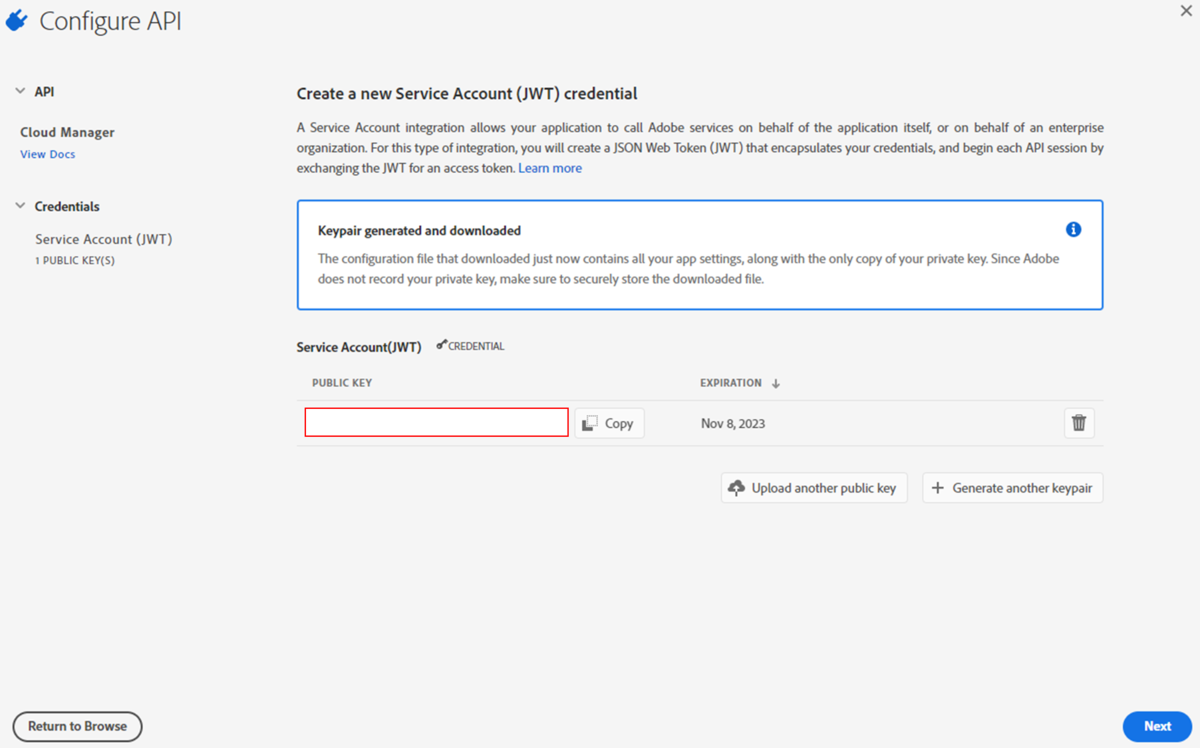
Task: Click the plug icon beside Configure API
Action: (17, 20)
